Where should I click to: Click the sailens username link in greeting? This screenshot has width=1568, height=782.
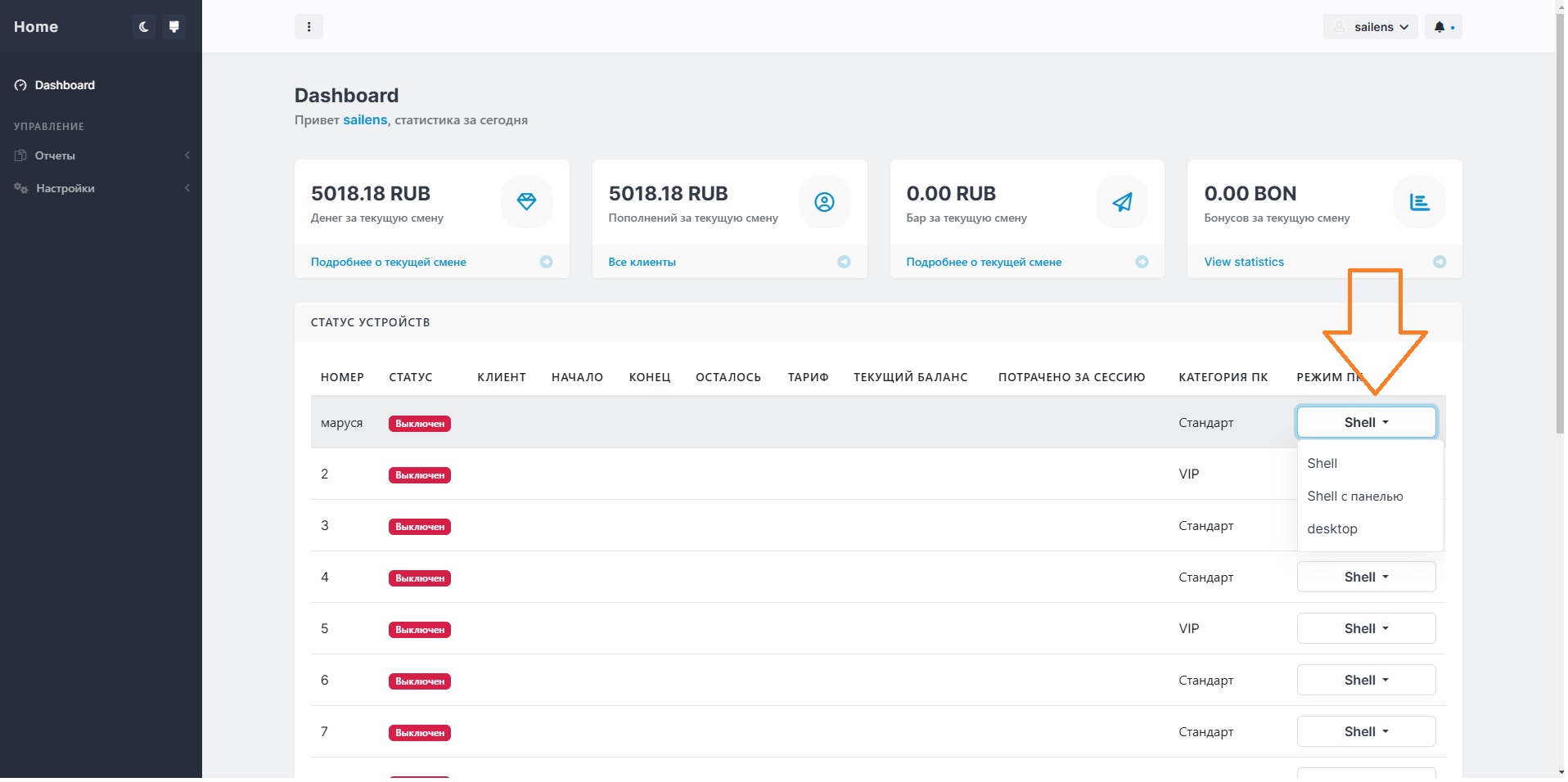pyautogui.click(x=365, y=120)
